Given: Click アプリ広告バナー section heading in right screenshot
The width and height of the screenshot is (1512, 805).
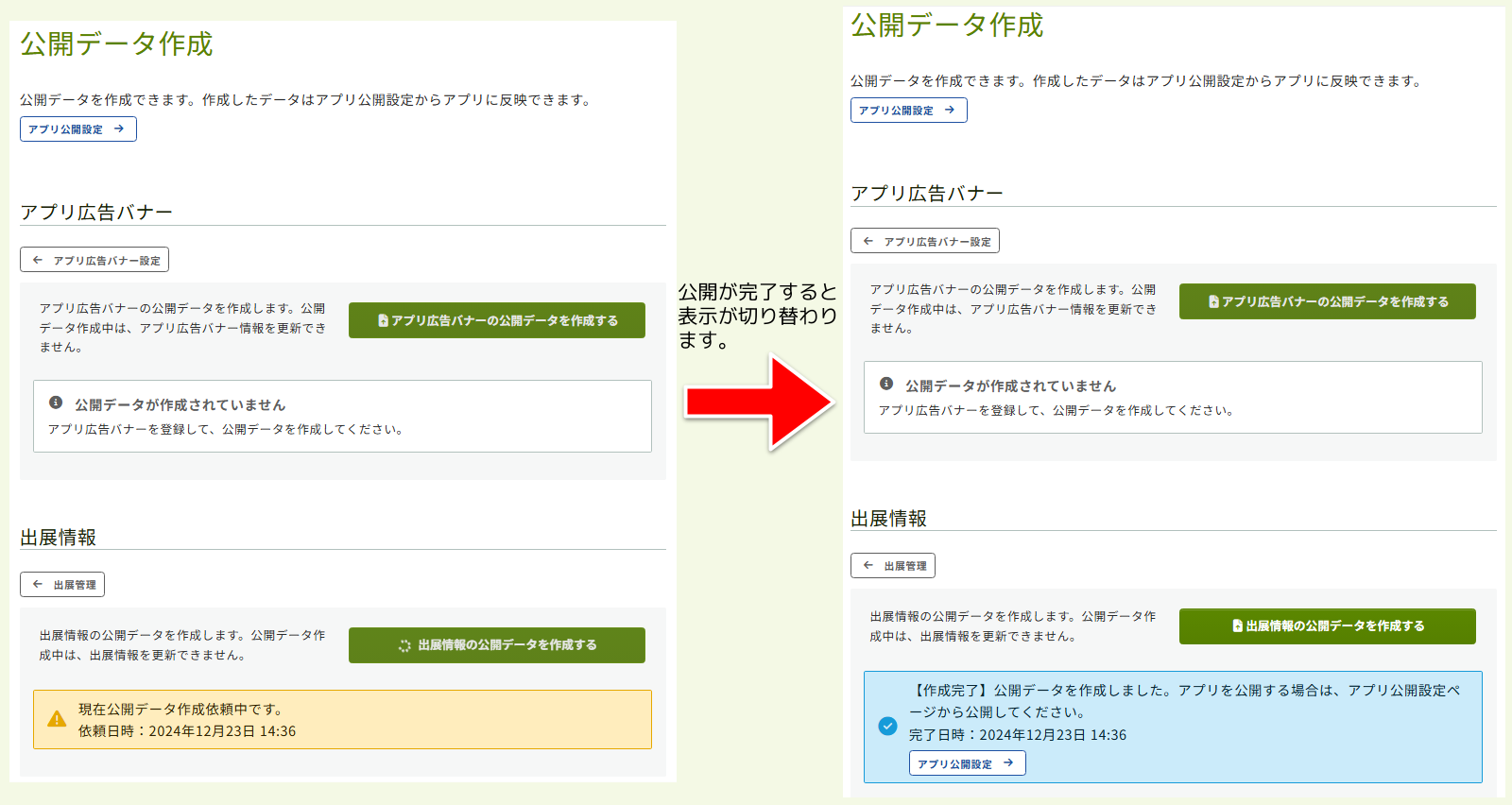Looking at the screenshot, I should click(x=927, y=193).
